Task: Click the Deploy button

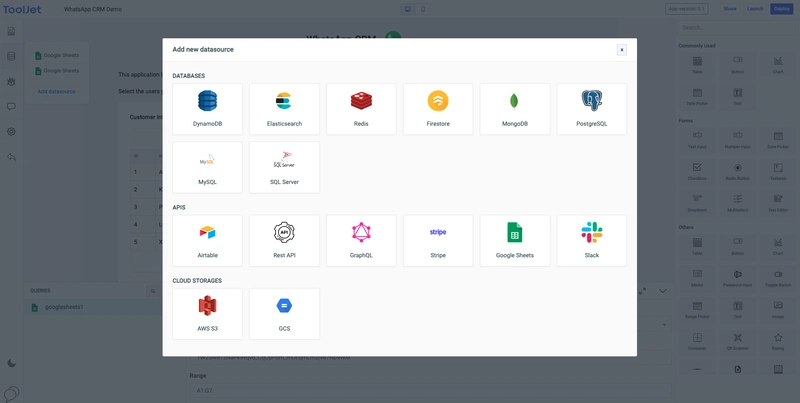Action: pos(781,9)
